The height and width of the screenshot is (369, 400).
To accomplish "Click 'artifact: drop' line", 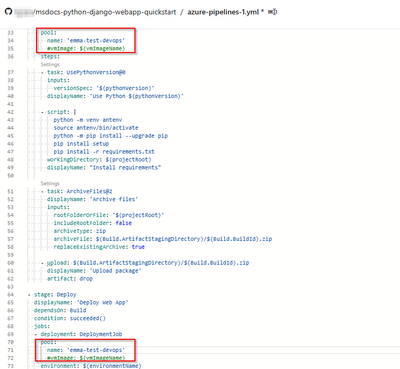I will click(70, 279).
